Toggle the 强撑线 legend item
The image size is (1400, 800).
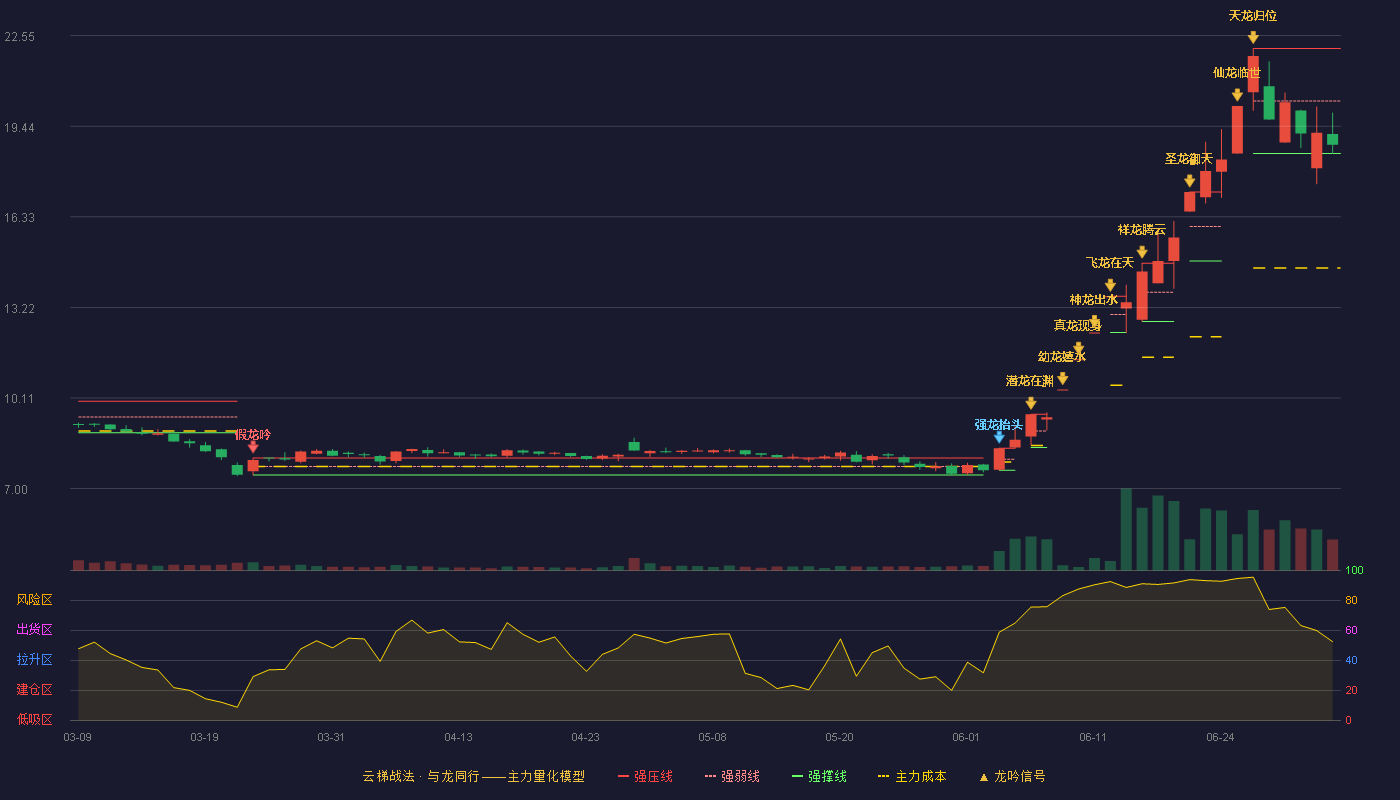[x=819, y=776]
